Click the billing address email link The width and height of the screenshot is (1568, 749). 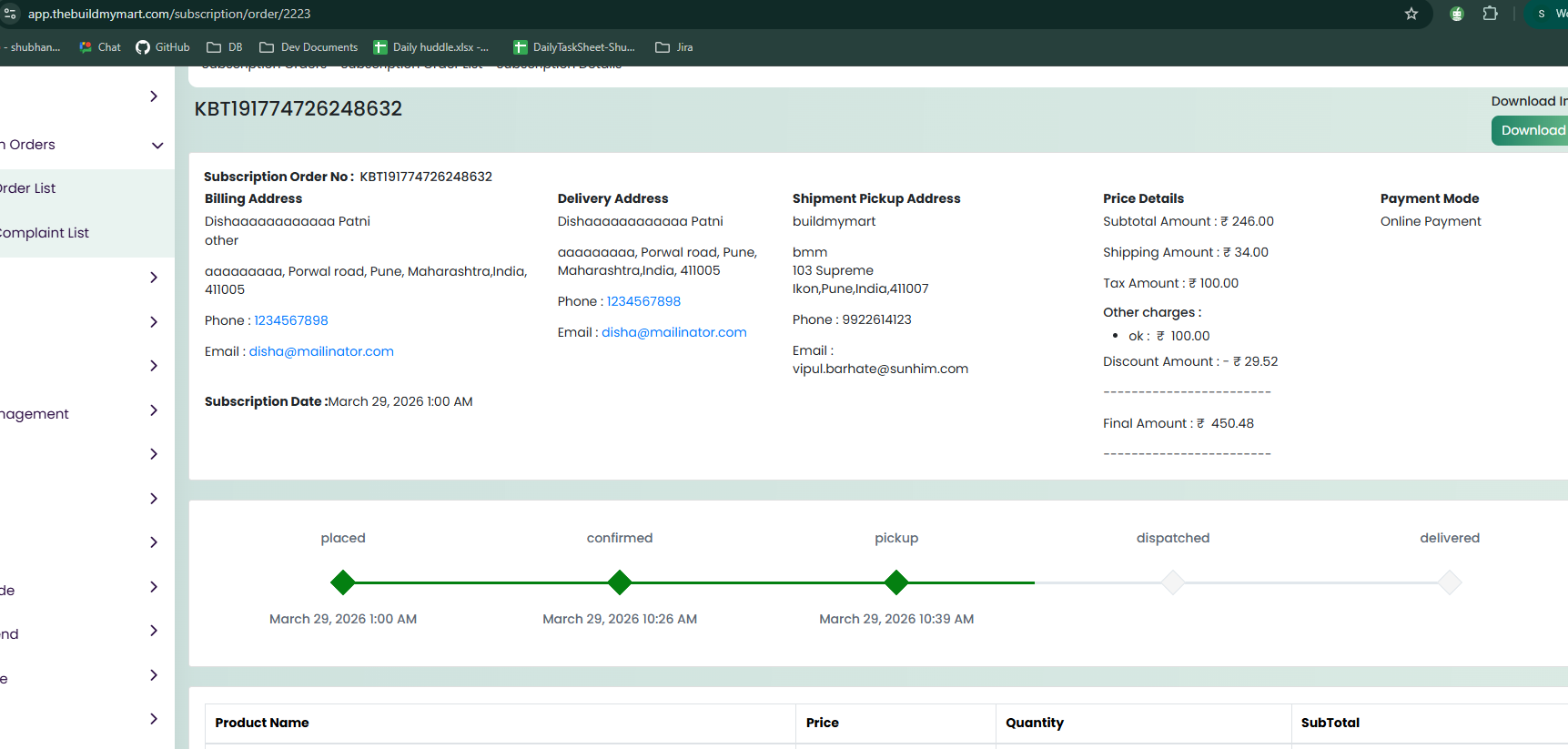pos(321,351)
